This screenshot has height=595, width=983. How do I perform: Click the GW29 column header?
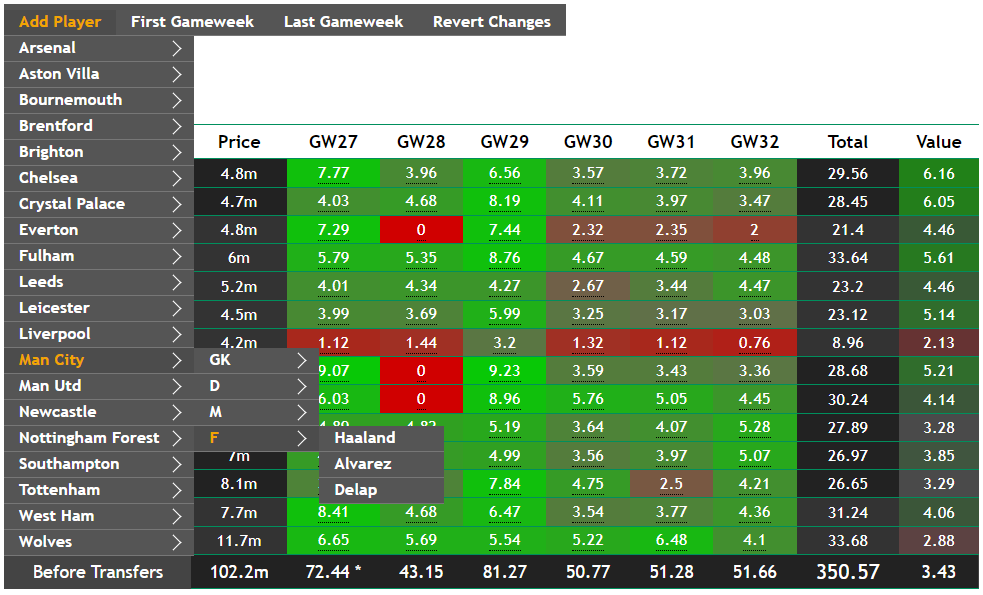click(x=505, y=142)
